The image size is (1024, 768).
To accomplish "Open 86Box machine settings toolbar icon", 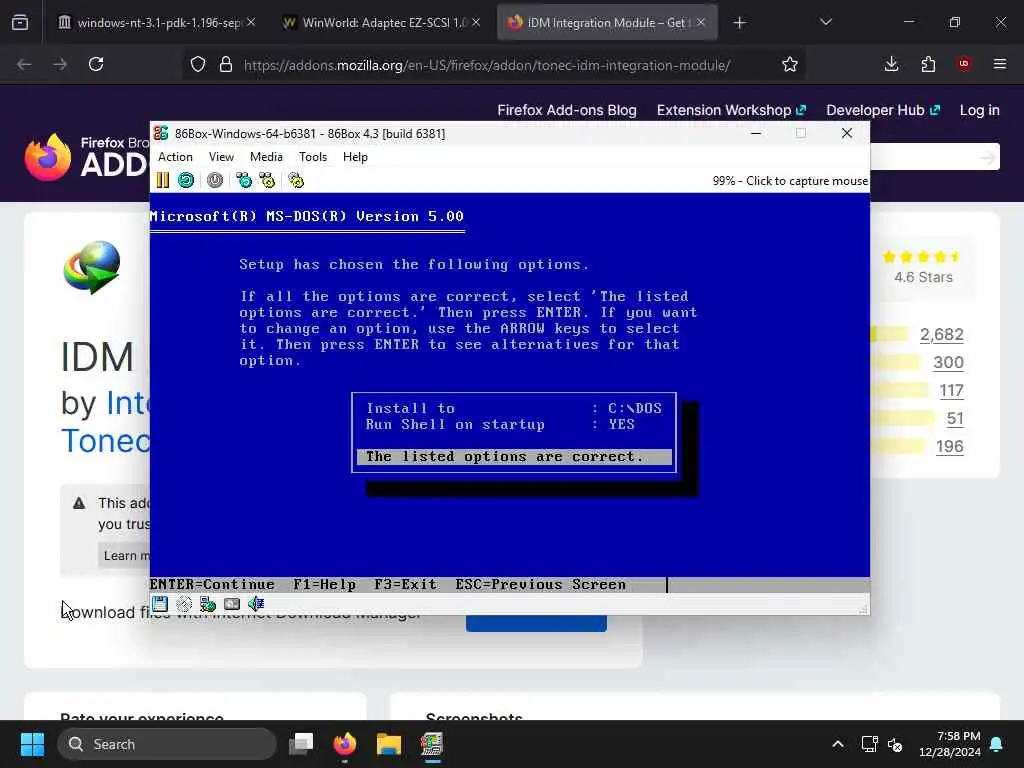I will click(x=296, y=180).
